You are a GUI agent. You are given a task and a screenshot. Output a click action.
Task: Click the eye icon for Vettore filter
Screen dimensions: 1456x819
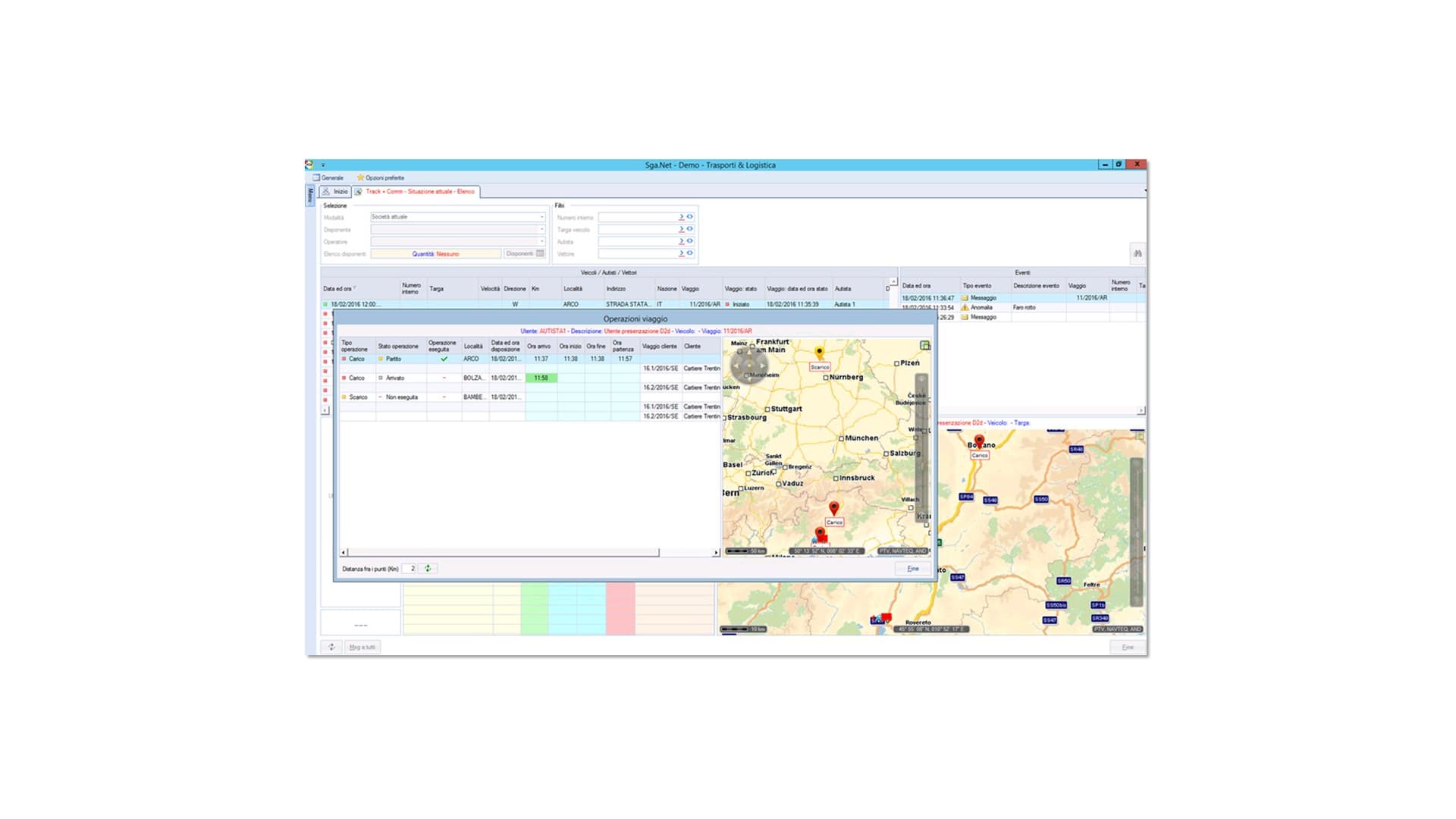tap(690, 253)
